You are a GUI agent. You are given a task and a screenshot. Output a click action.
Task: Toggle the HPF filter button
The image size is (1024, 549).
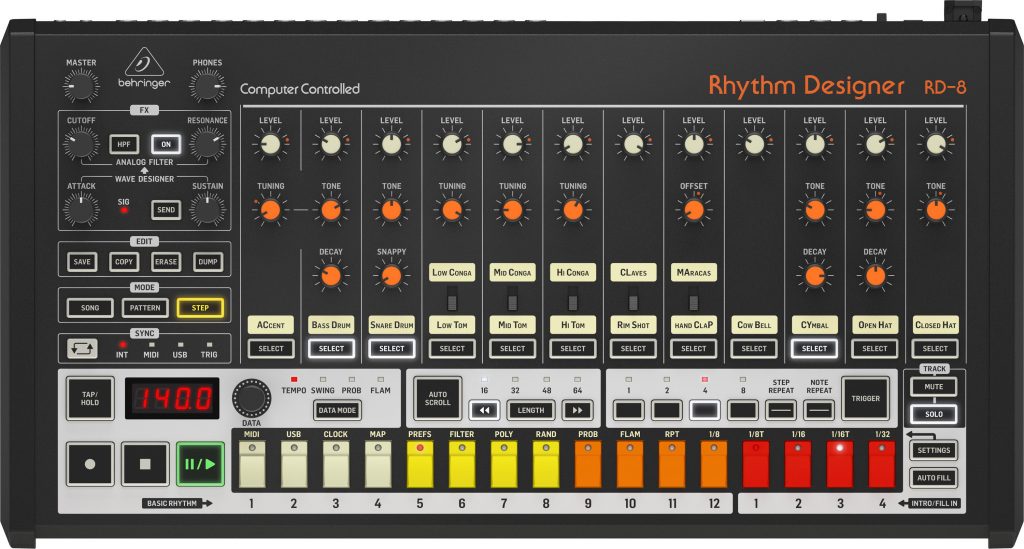pyautogui.click(x=124, y=144)
